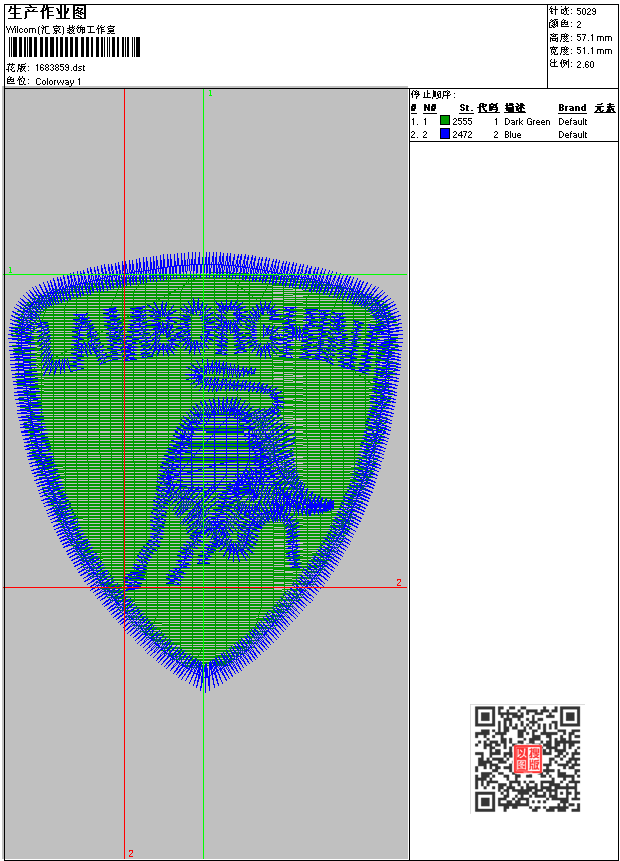The image size is (620, 861).
Task: Click the N# column header
Action: point(430,108)
